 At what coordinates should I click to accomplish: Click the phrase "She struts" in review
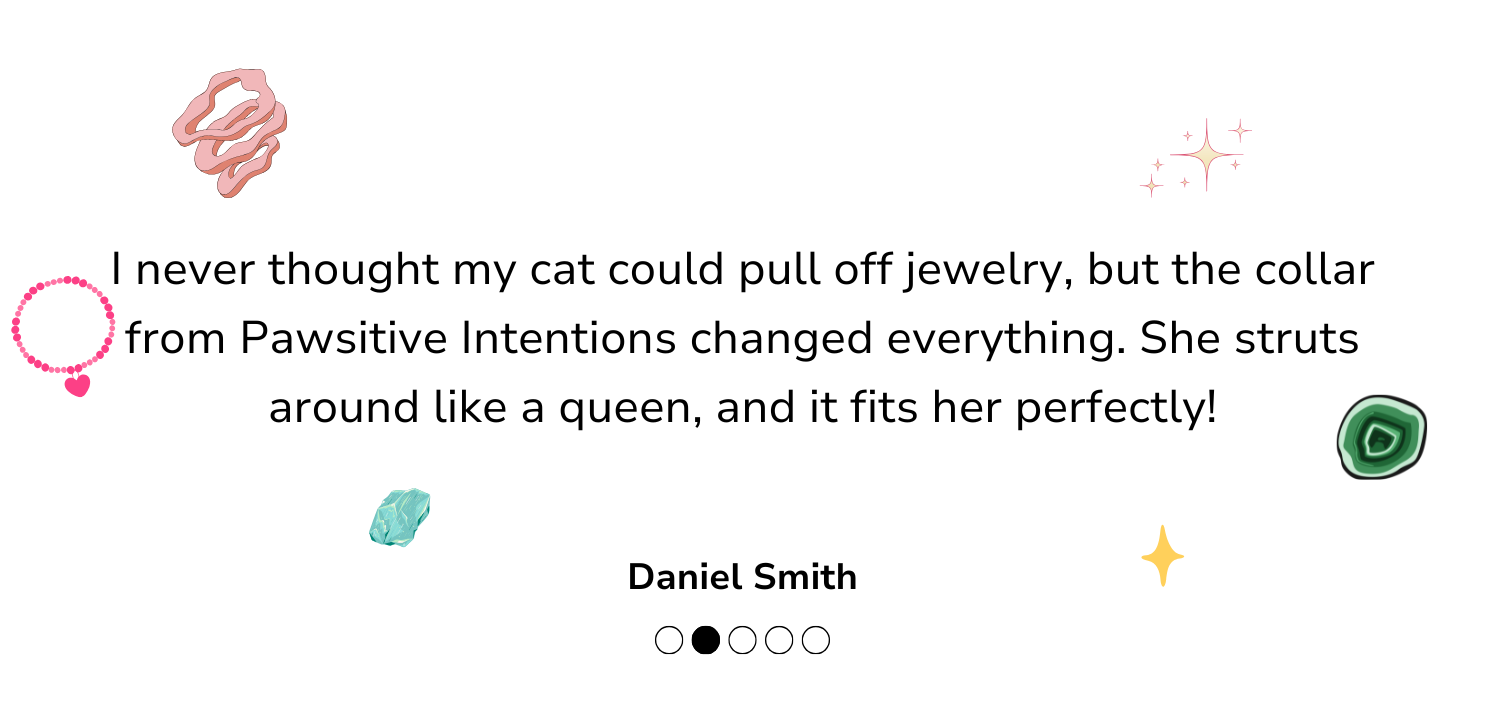pyautogui.click(x=1249, y=339)
